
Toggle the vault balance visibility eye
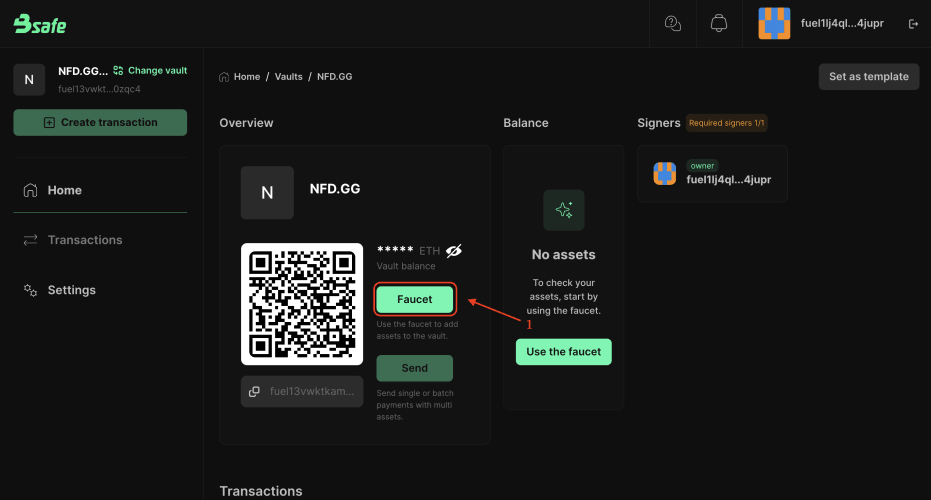pyautogui.click(x=454, y=251)
